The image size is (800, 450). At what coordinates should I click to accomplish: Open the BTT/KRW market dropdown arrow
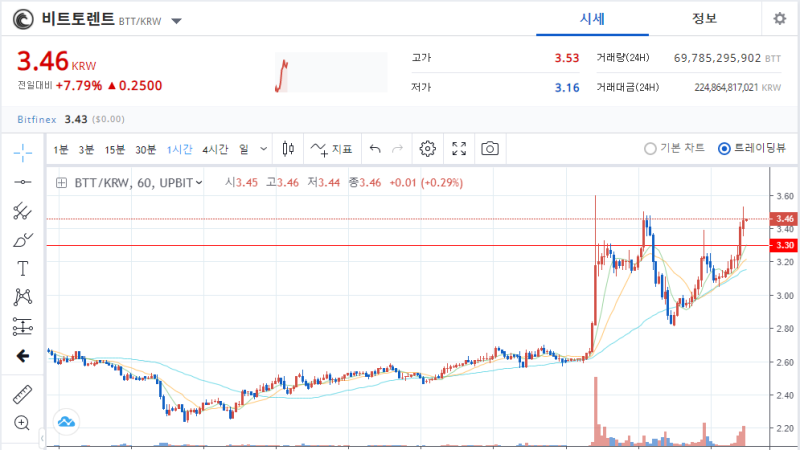coord(177,21)
